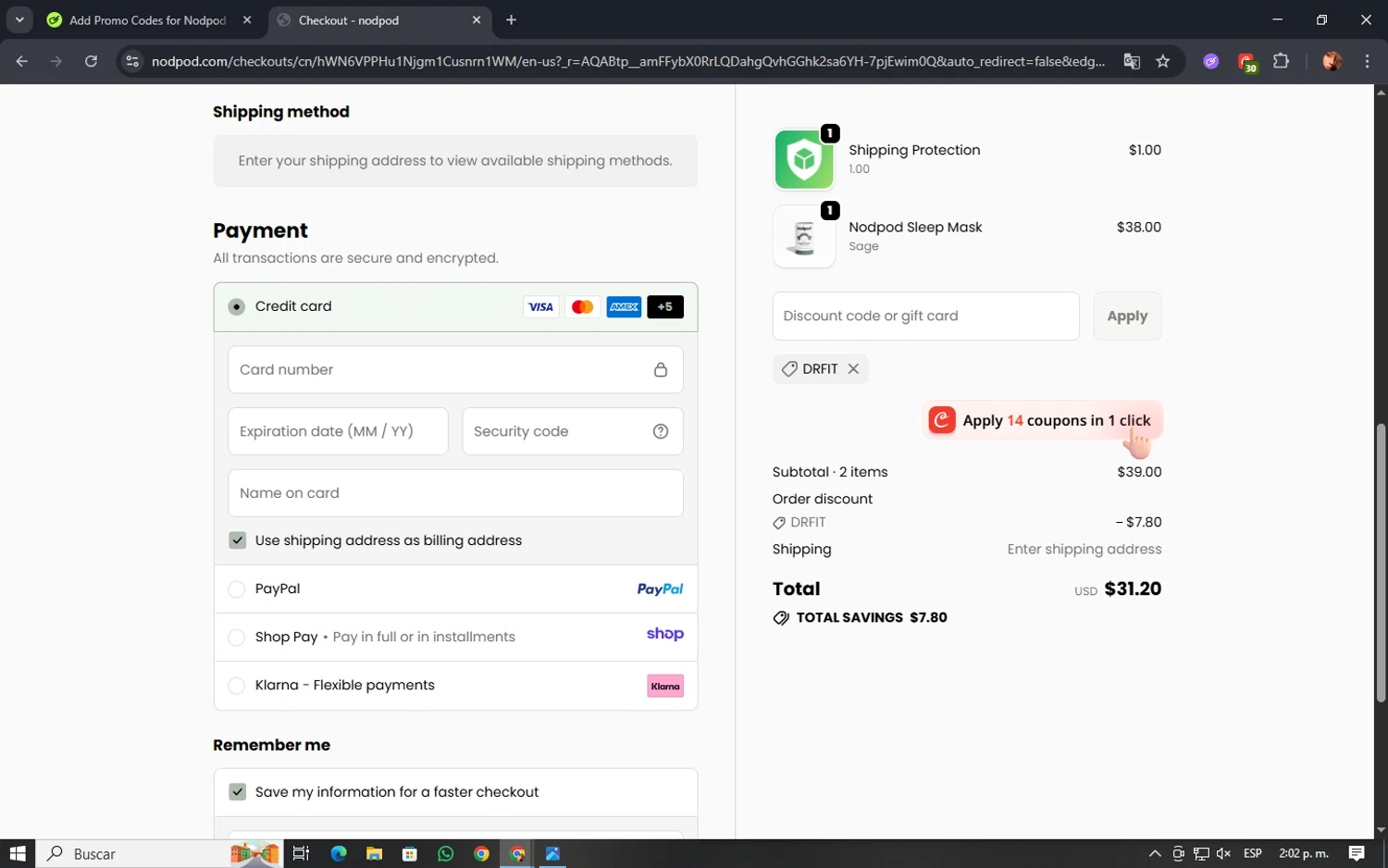Click the Nodpod Sleep Mask product thumbnail
1388x868 pixels.
[804, 237]
